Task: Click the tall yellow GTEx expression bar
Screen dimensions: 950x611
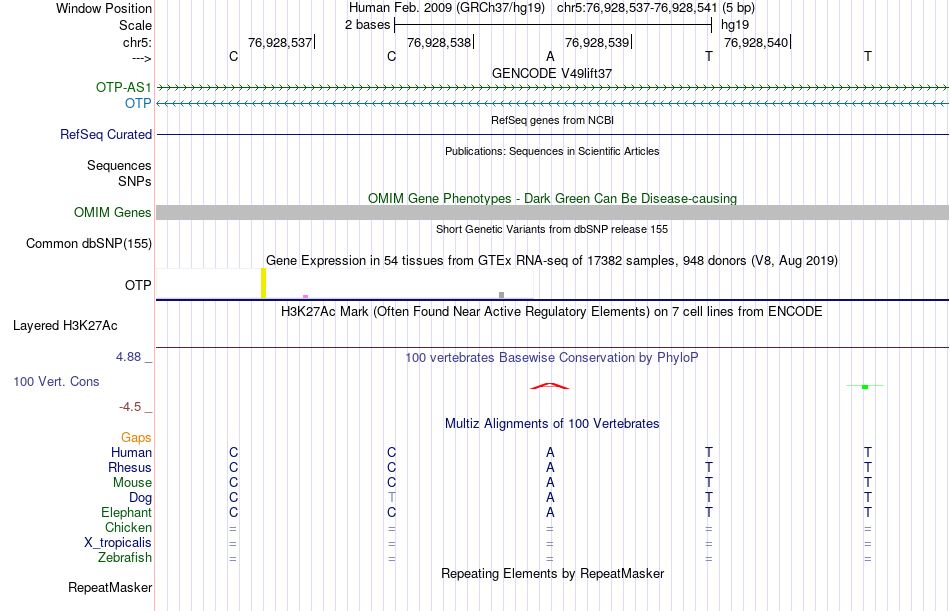Action: pyautogui.click(x=264, y=283)
